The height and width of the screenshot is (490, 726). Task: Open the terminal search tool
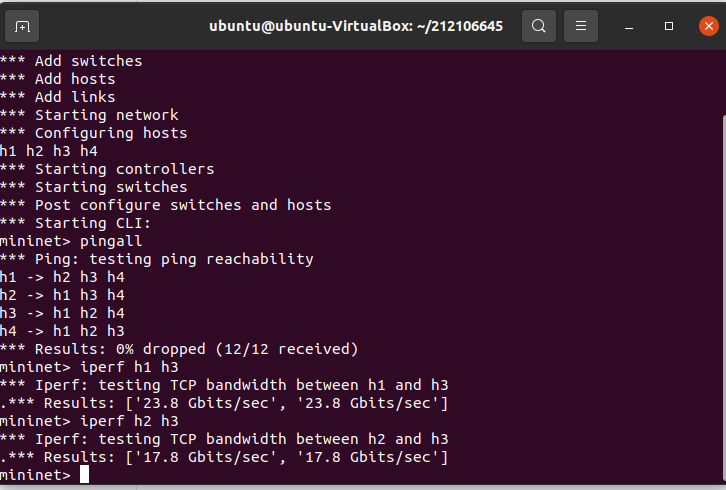tap(538, 26)
